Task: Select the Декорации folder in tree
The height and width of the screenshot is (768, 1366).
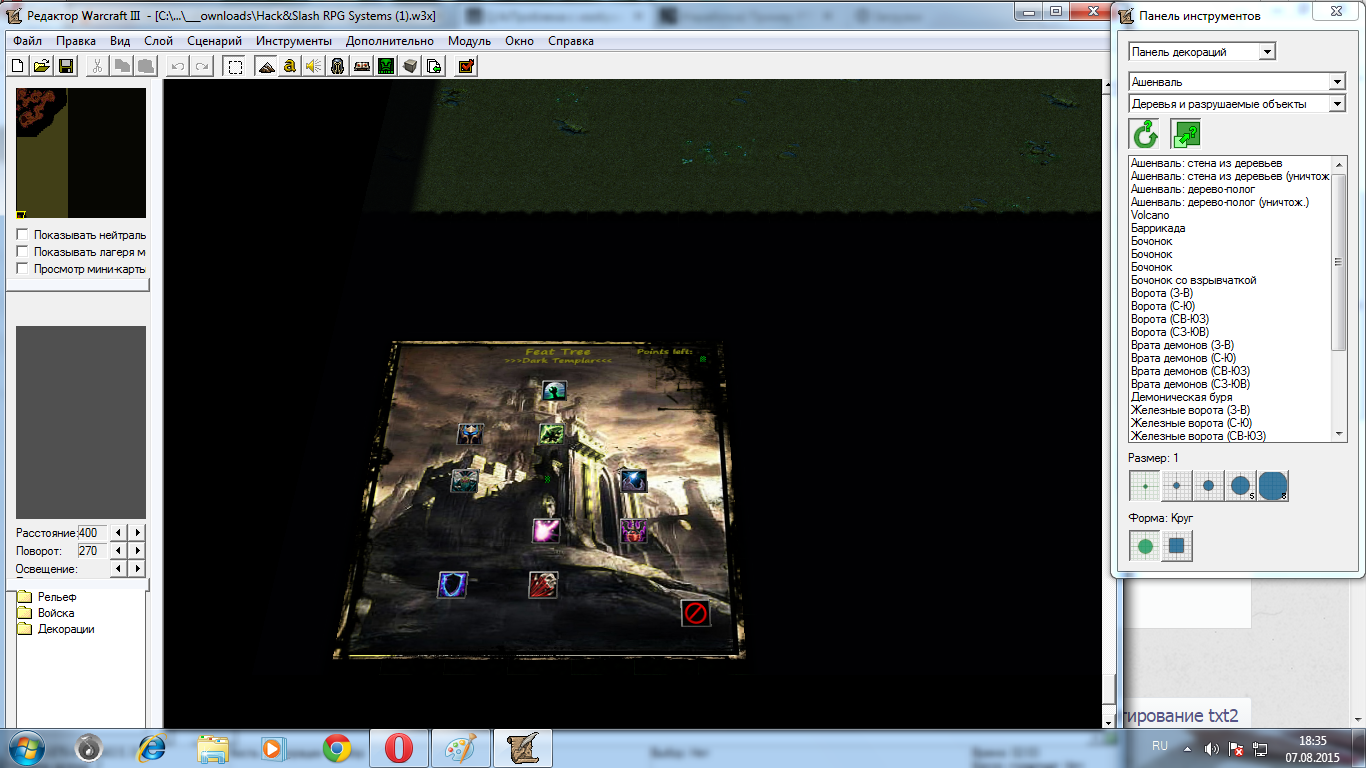Action: pyautogui.click(x=66, y=629)
